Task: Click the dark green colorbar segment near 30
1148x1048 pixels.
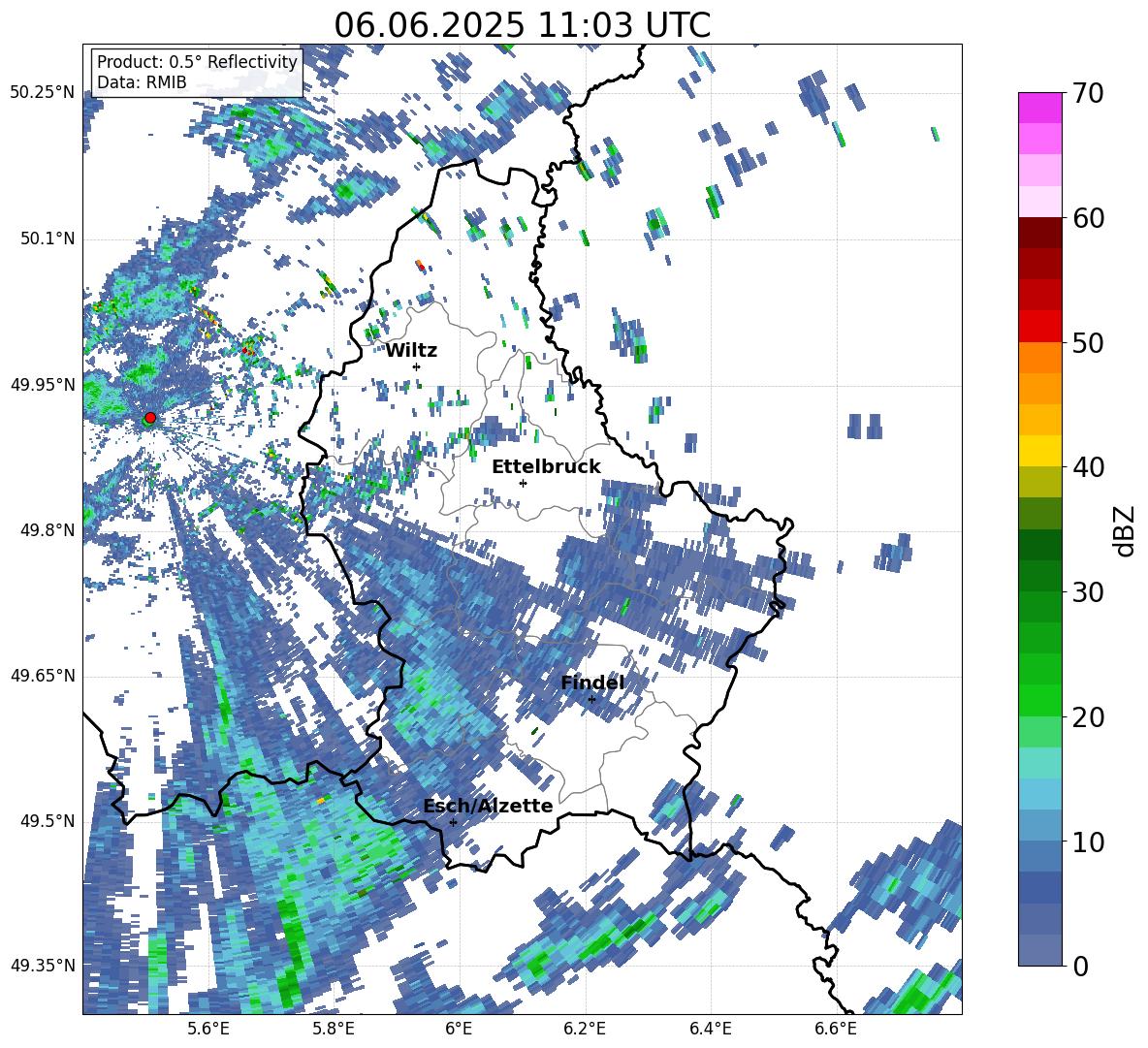Action: point(1039,576)
